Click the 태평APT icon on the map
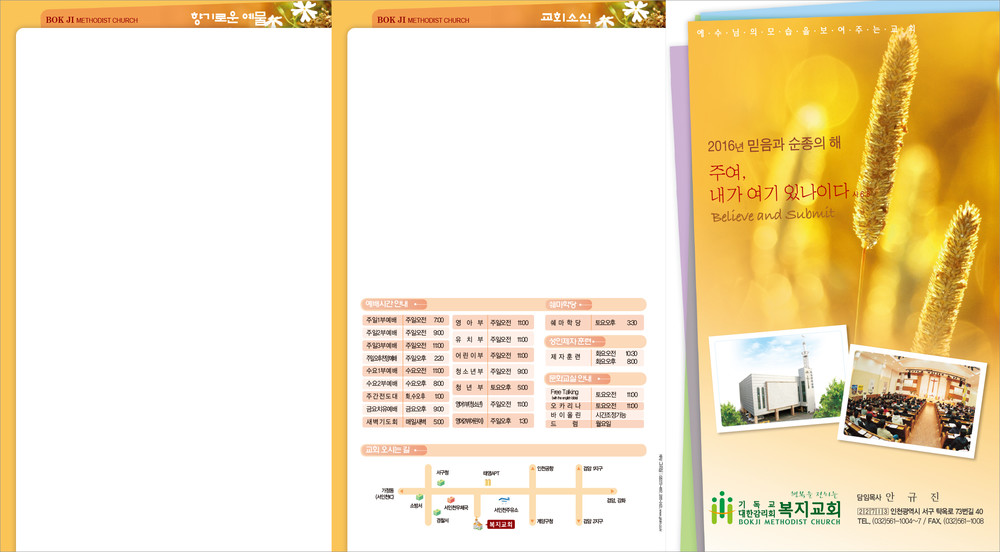This screenshot has height=552, width=1000. point(489,482)
